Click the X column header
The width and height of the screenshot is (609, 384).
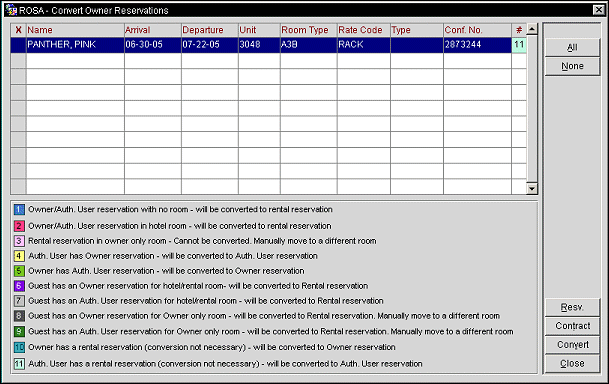[18, 30]
